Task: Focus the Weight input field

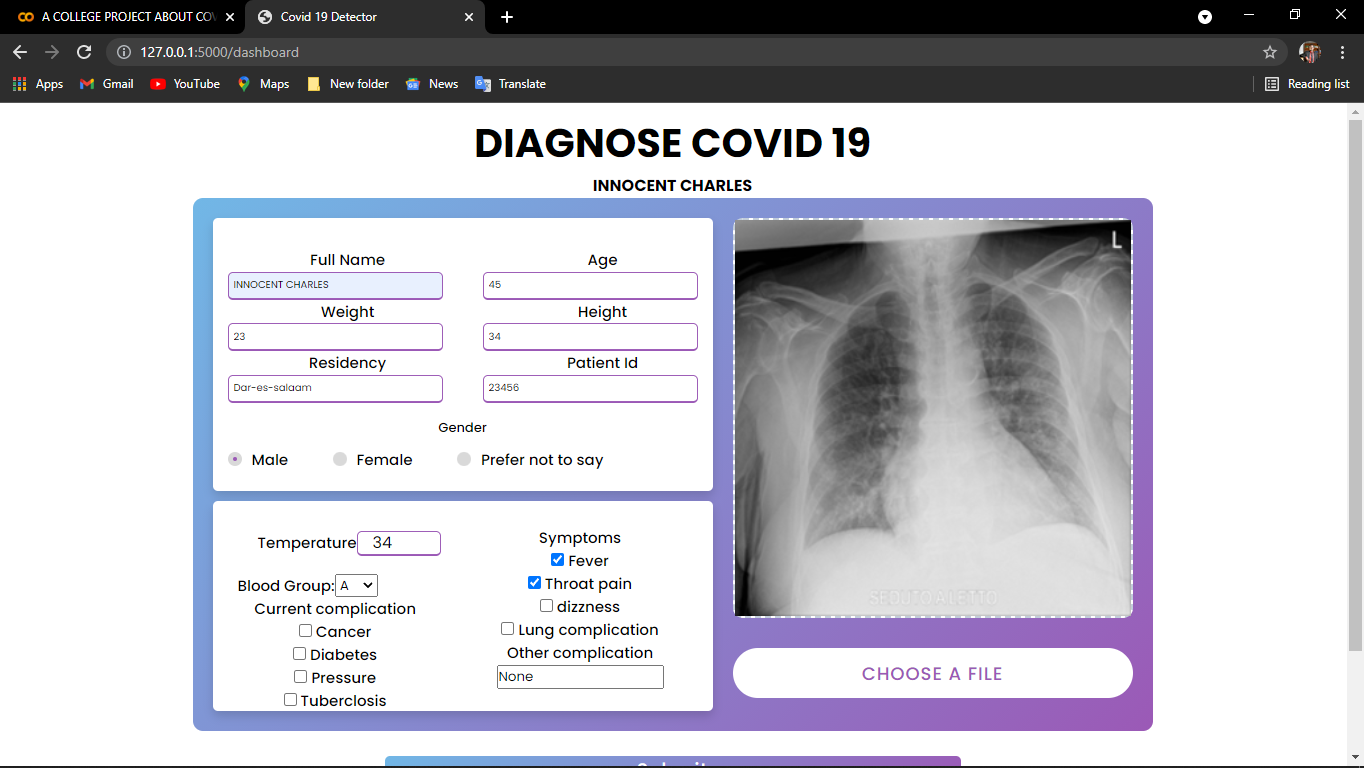Action: (335, 337)
